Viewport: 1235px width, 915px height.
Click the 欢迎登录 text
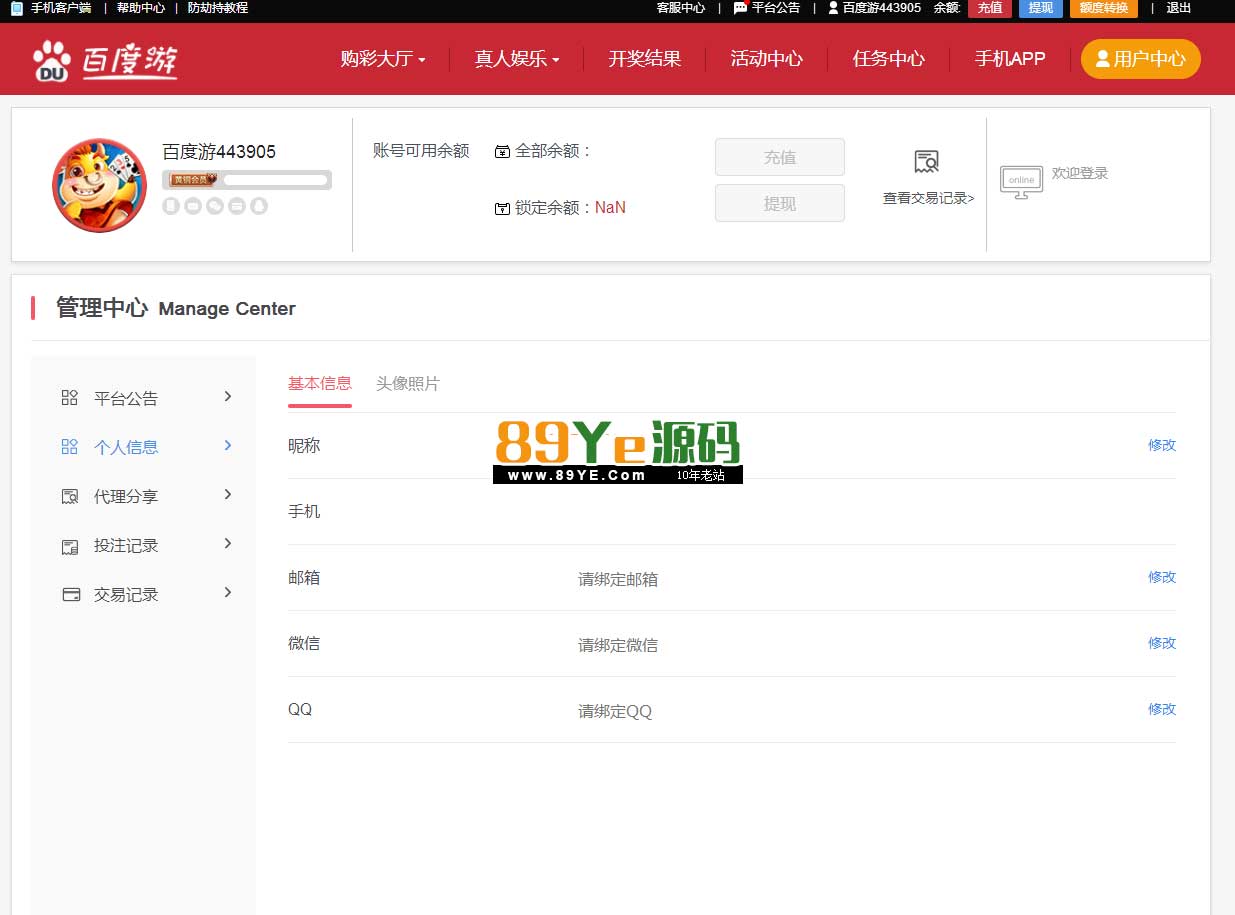click(x=1080, y=173)
